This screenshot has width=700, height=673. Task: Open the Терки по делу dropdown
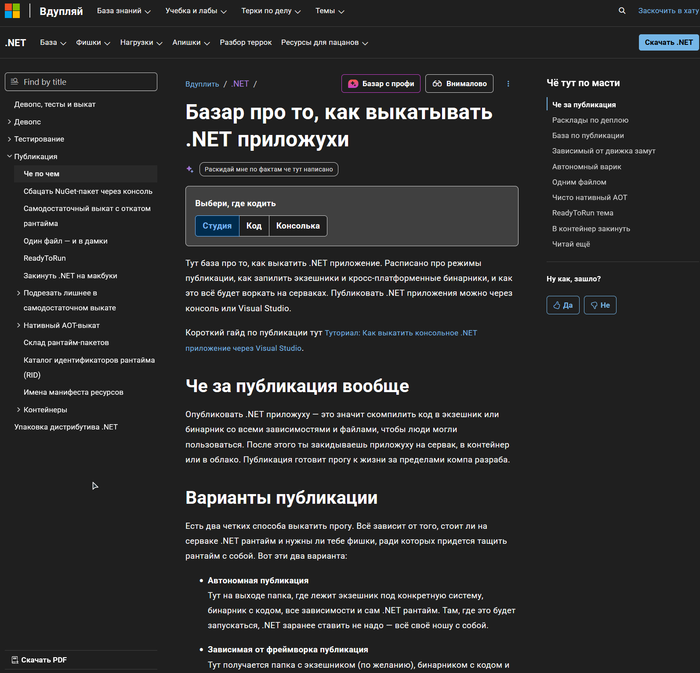pos(271,11)
